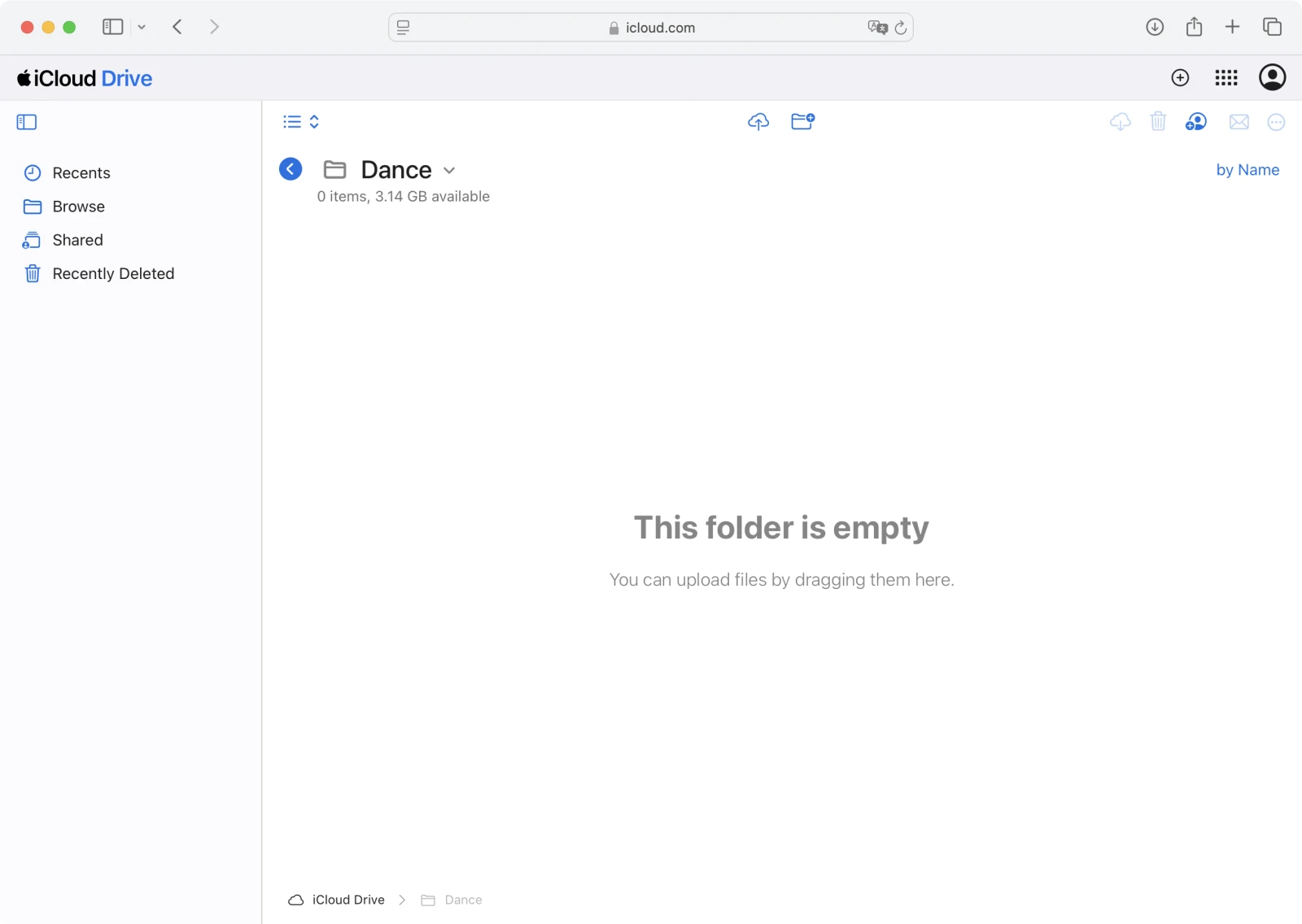Click the Email share envelope icon

pos(1239,122)
